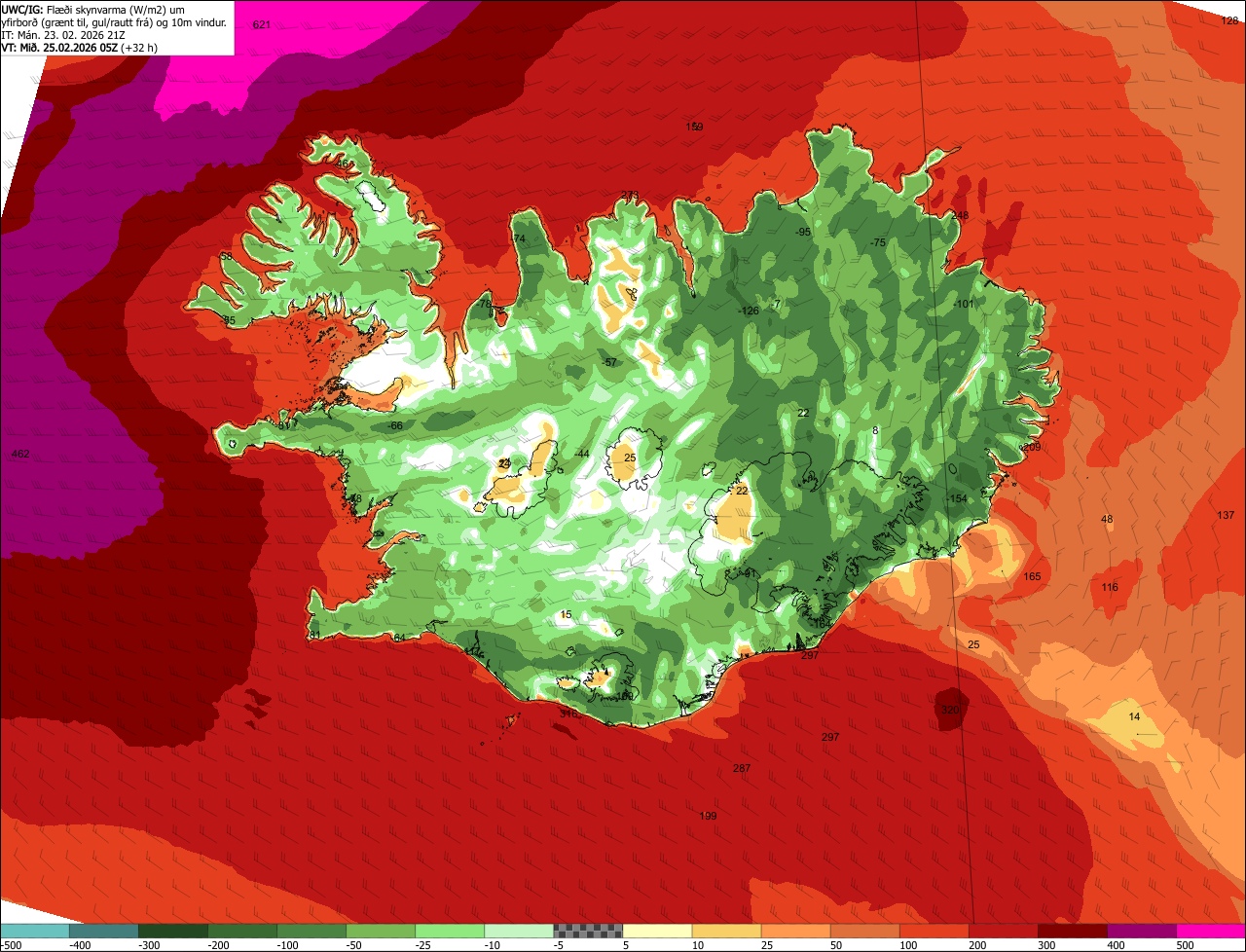
Task: Click the -200 tick label on the legend
Action: 219,944
